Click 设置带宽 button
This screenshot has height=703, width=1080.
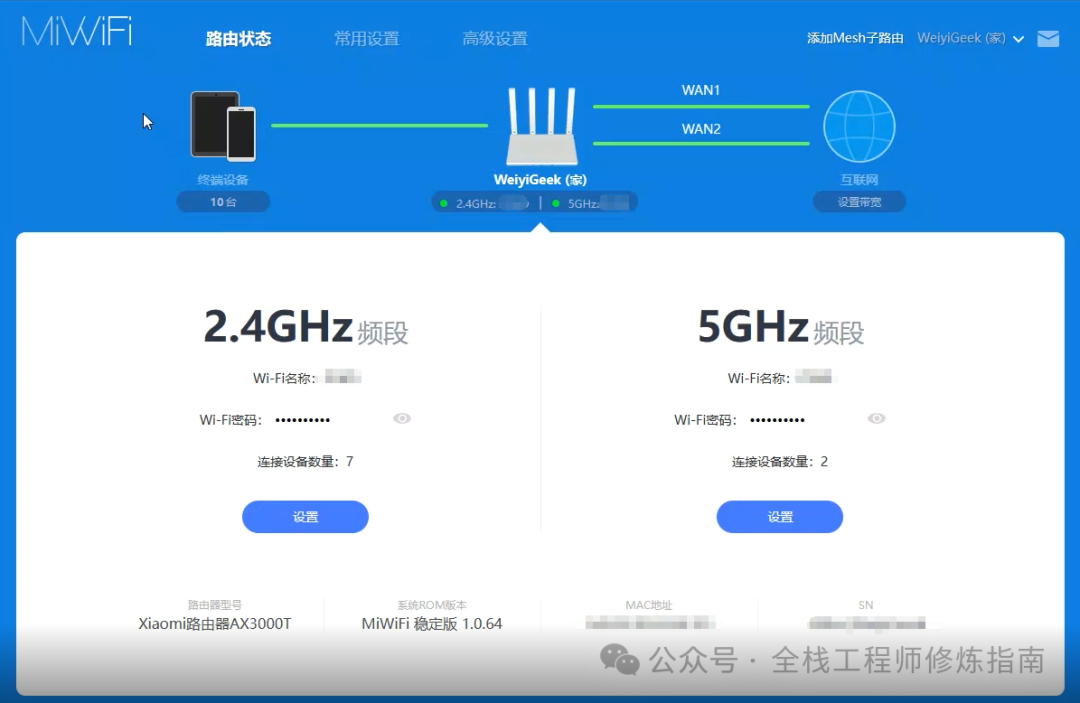click(859, 202)
